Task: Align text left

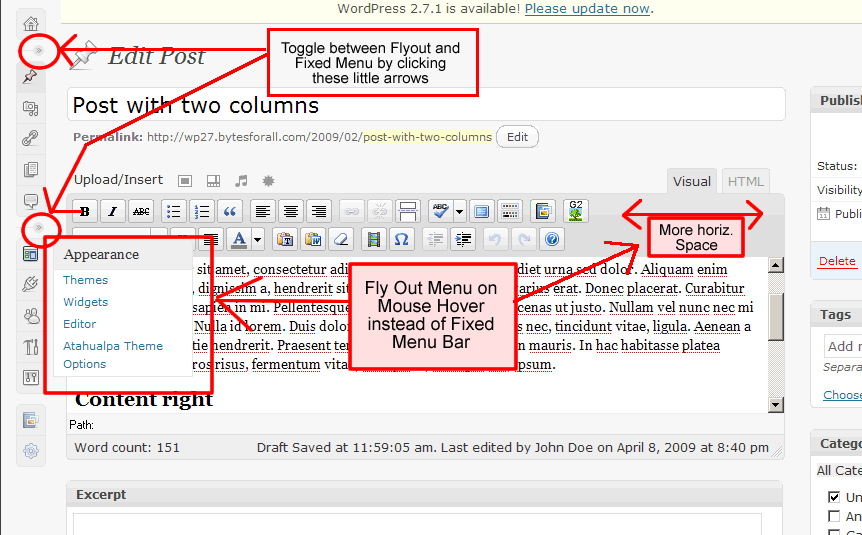Action: coord(263,211)
